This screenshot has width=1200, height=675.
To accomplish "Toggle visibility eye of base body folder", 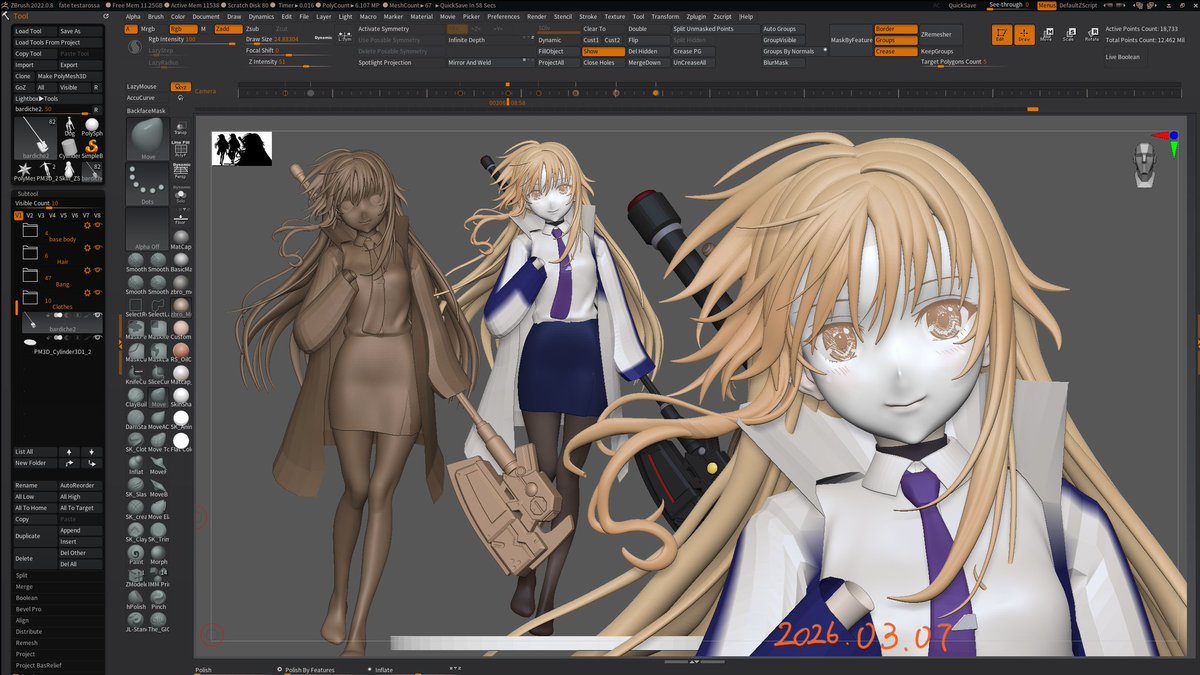I will [98, 226].
